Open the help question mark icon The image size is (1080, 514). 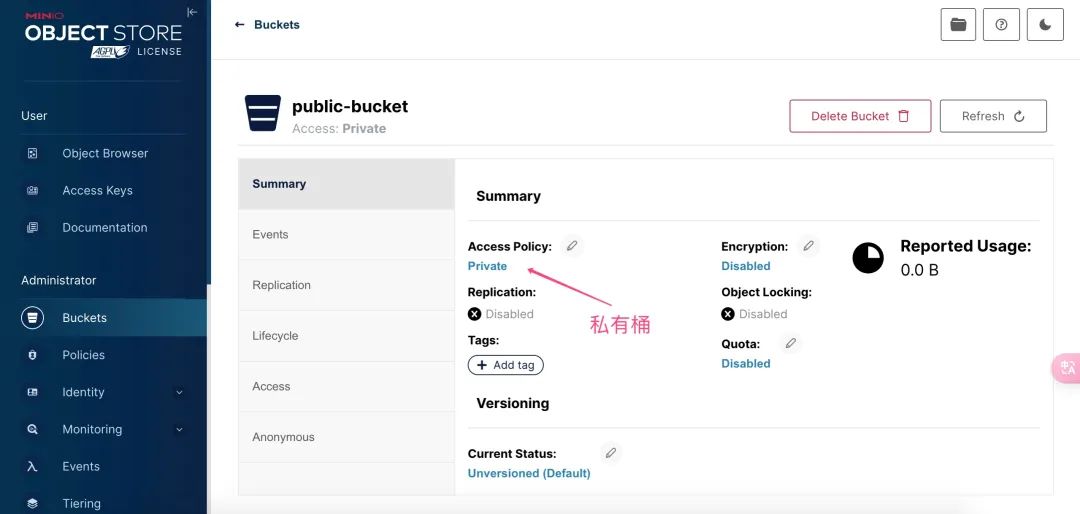1001,25
